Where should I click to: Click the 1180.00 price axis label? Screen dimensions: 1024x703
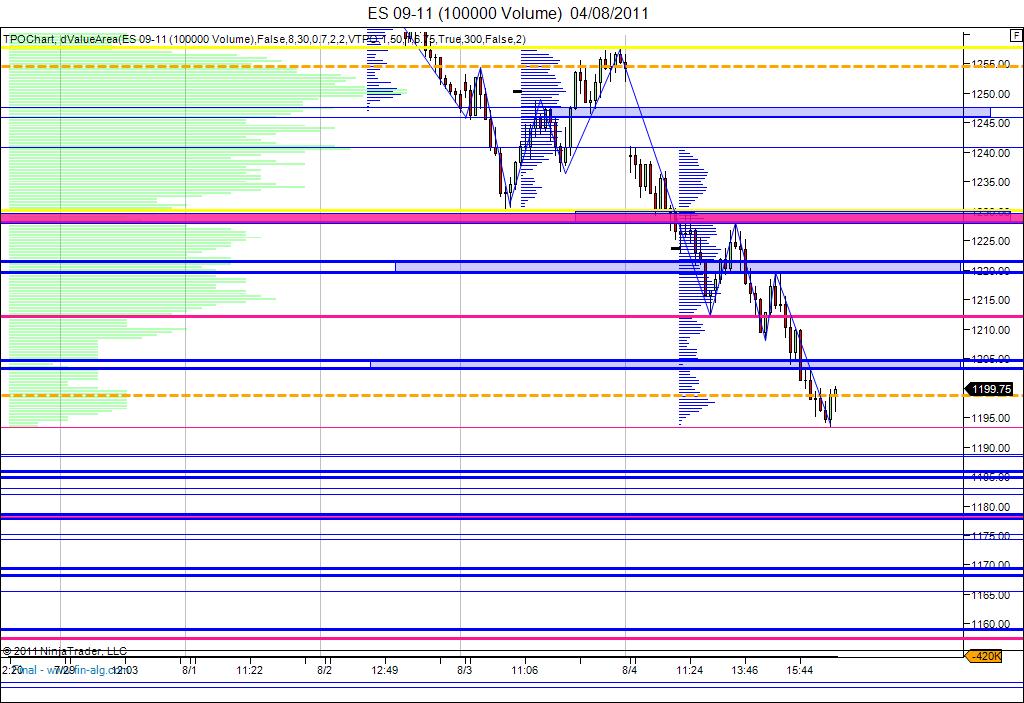point(991,507)
